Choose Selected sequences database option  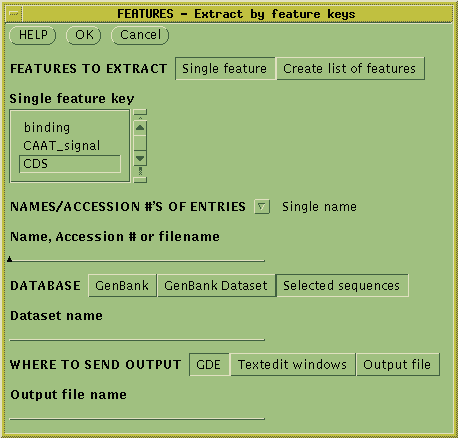point(342,286)
